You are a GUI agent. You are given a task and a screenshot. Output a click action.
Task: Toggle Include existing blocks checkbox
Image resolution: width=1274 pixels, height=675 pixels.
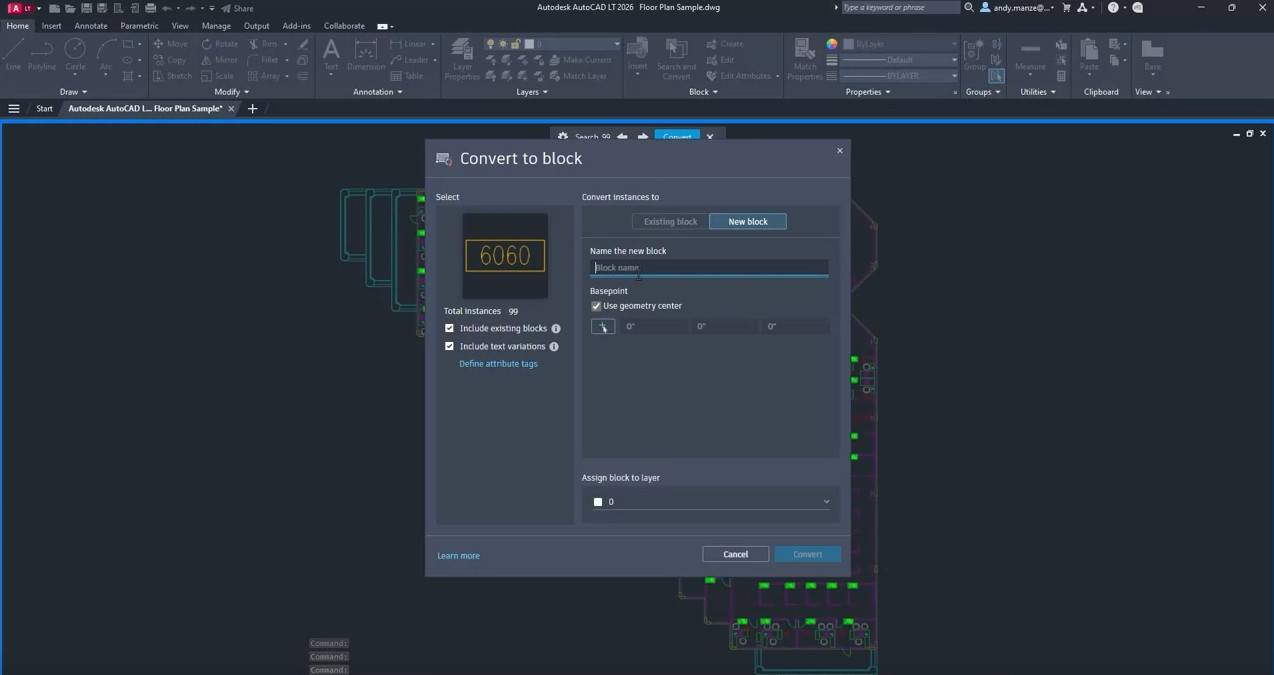(x=449, y=328)
